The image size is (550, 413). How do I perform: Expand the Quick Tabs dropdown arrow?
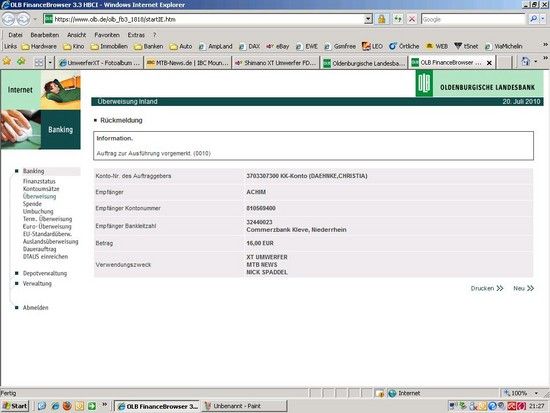tap(50, 62)
